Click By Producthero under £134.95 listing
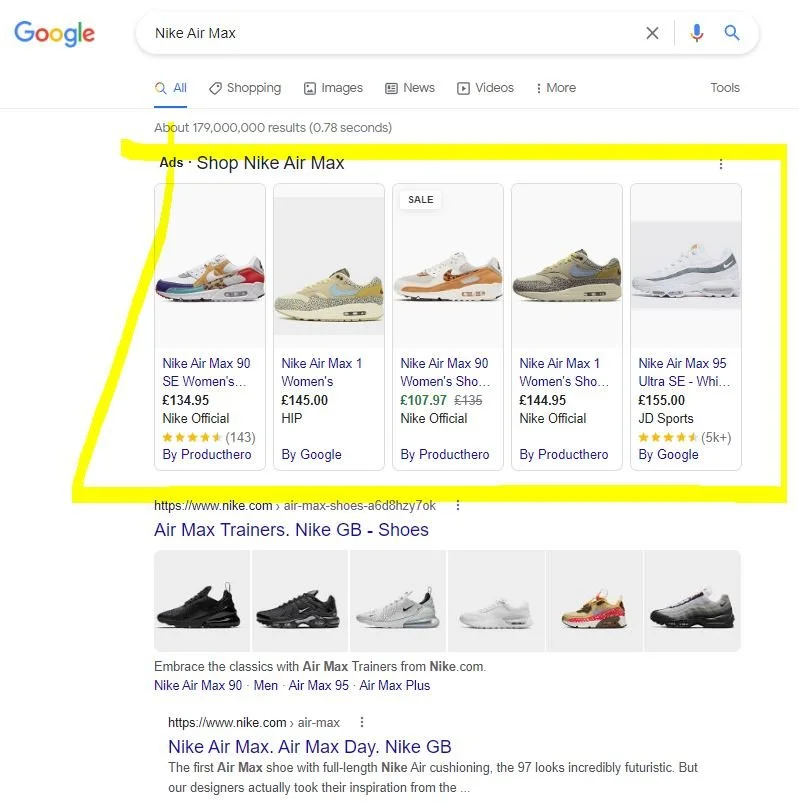 coord(207,454)
